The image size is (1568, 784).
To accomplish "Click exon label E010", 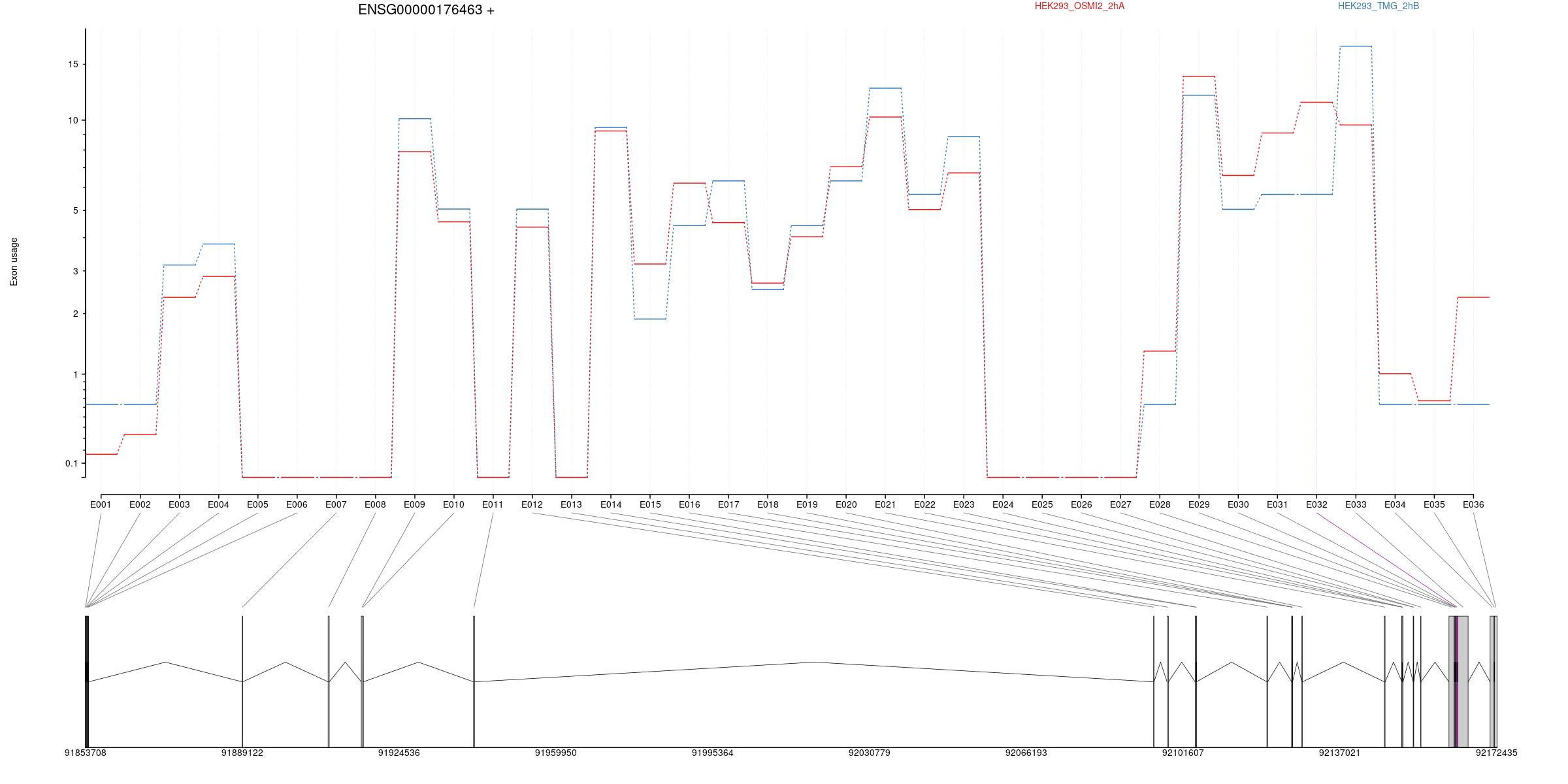I will [x=453, y=504].
